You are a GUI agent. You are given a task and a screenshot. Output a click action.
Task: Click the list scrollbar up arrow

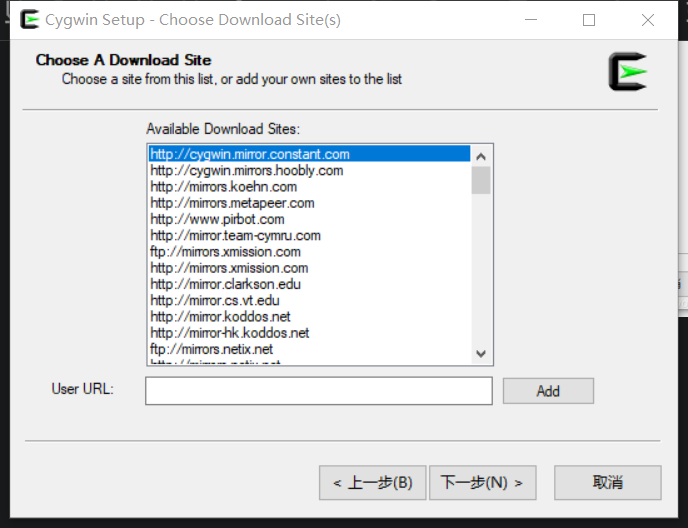tap(481, 156)
